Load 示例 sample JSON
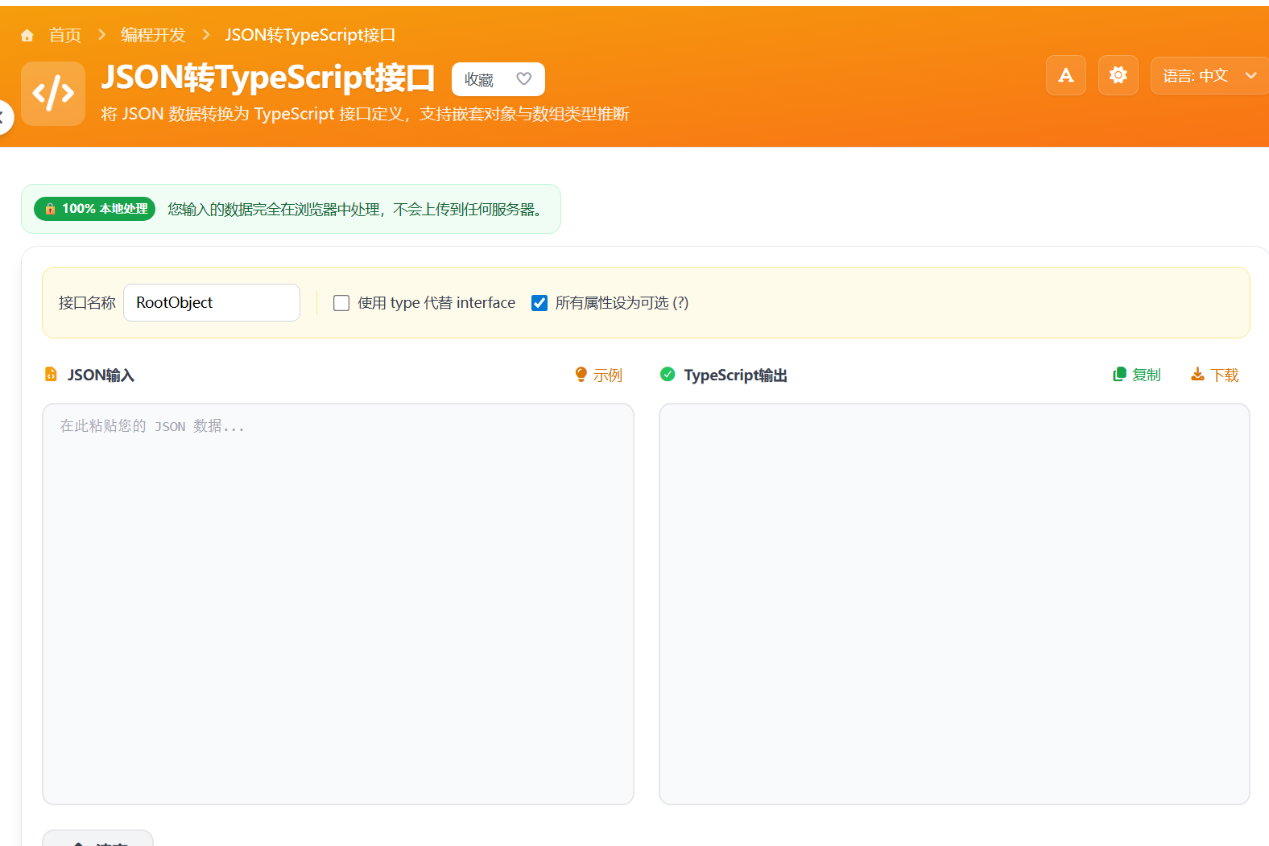The width and height of the screenshot is (1269, 846). 598,375
